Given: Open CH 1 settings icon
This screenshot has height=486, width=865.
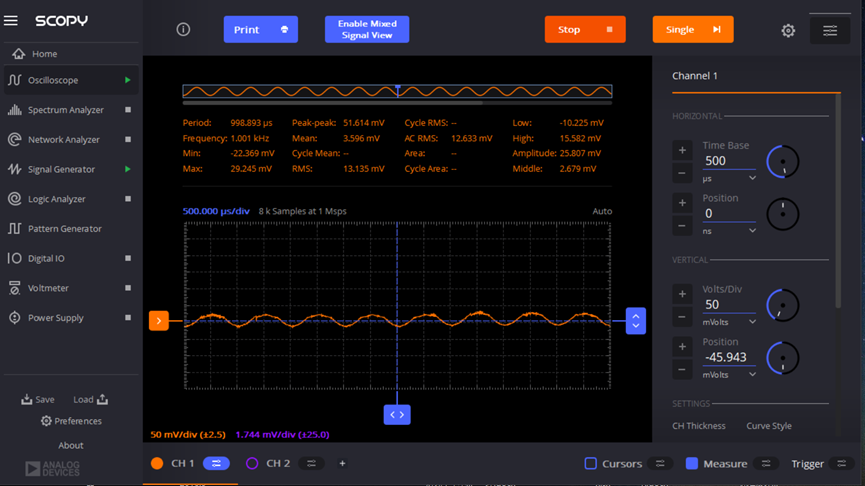Looking at the screenshot, I should (216, 463).
